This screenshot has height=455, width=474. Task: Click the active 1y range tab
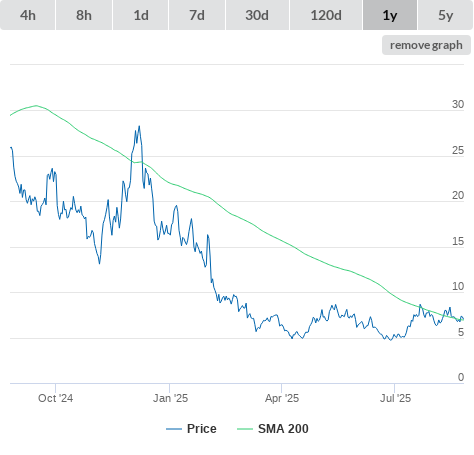[390, 15]
